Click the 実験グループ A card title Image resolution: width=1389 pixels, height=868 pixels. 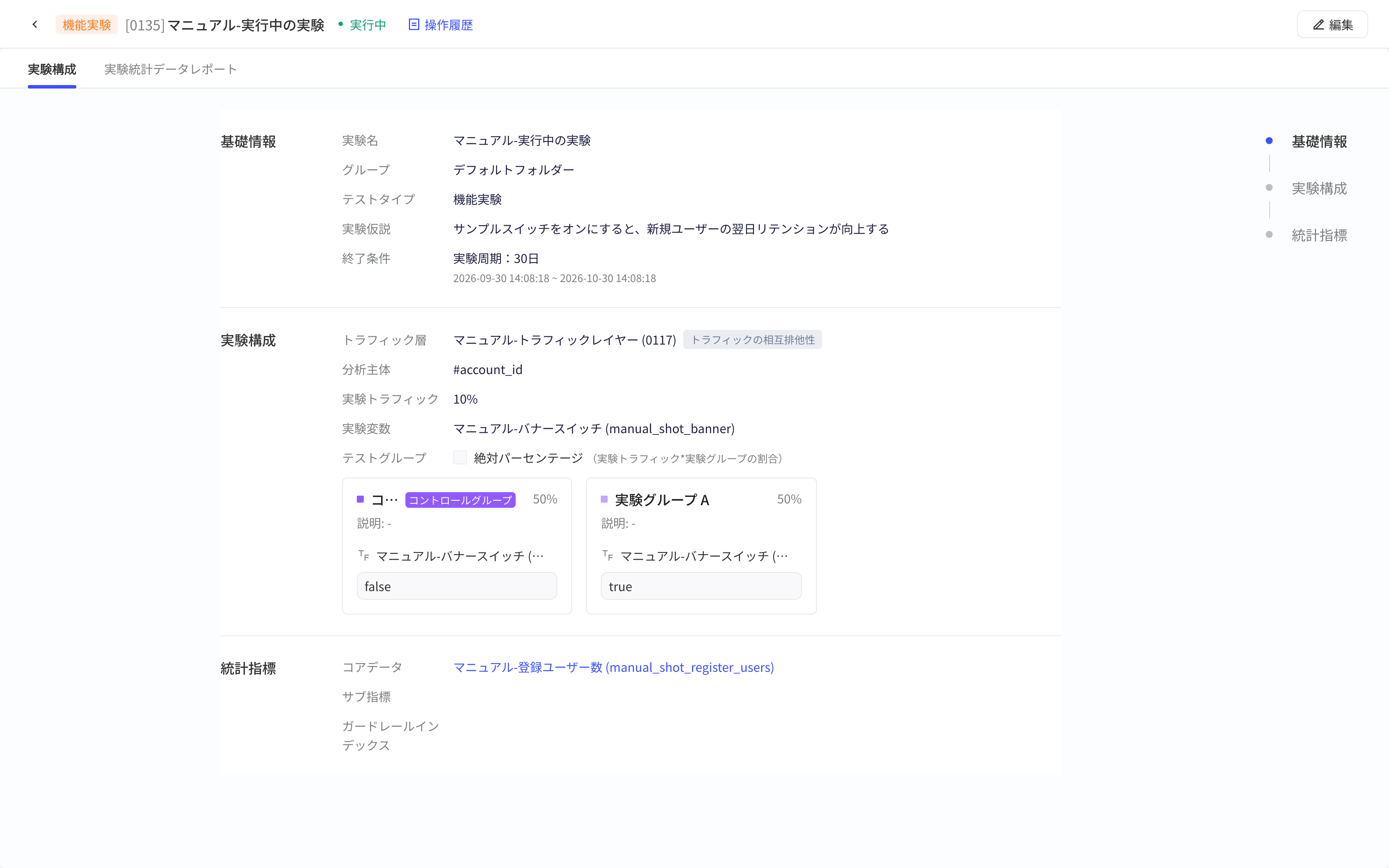(662, 500)
